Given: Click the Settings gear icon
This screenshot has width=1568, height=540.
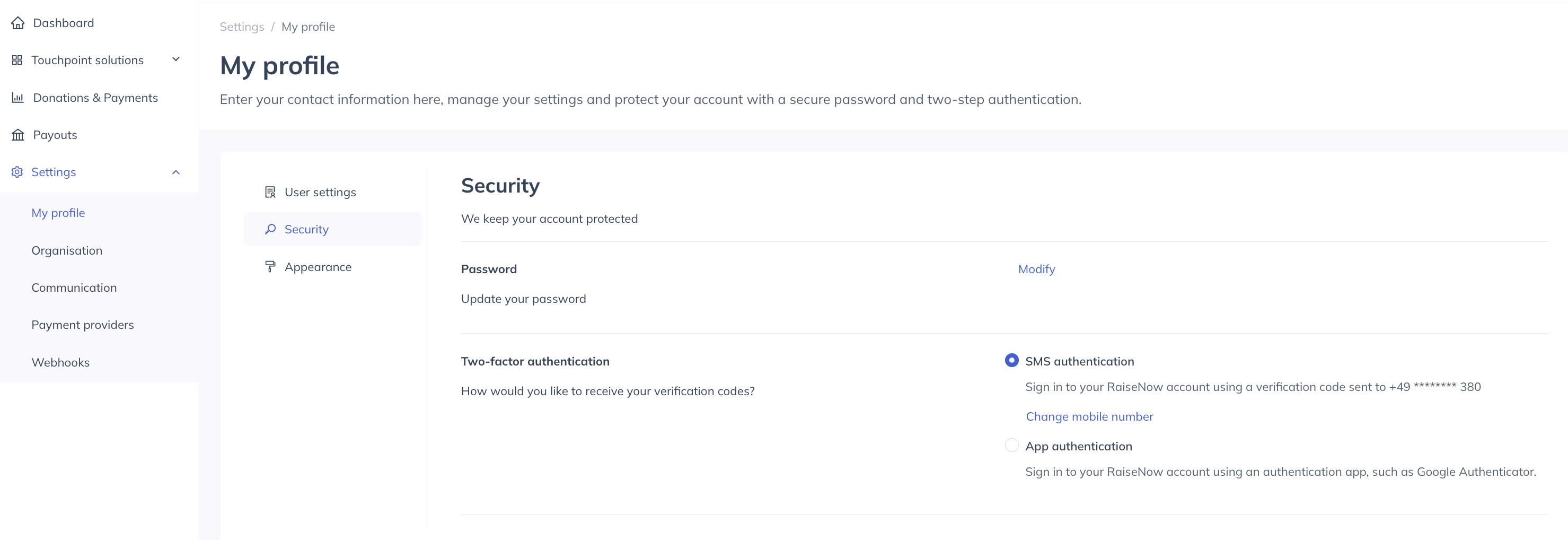Looking at the screenshot, I should tap(17, 172).
